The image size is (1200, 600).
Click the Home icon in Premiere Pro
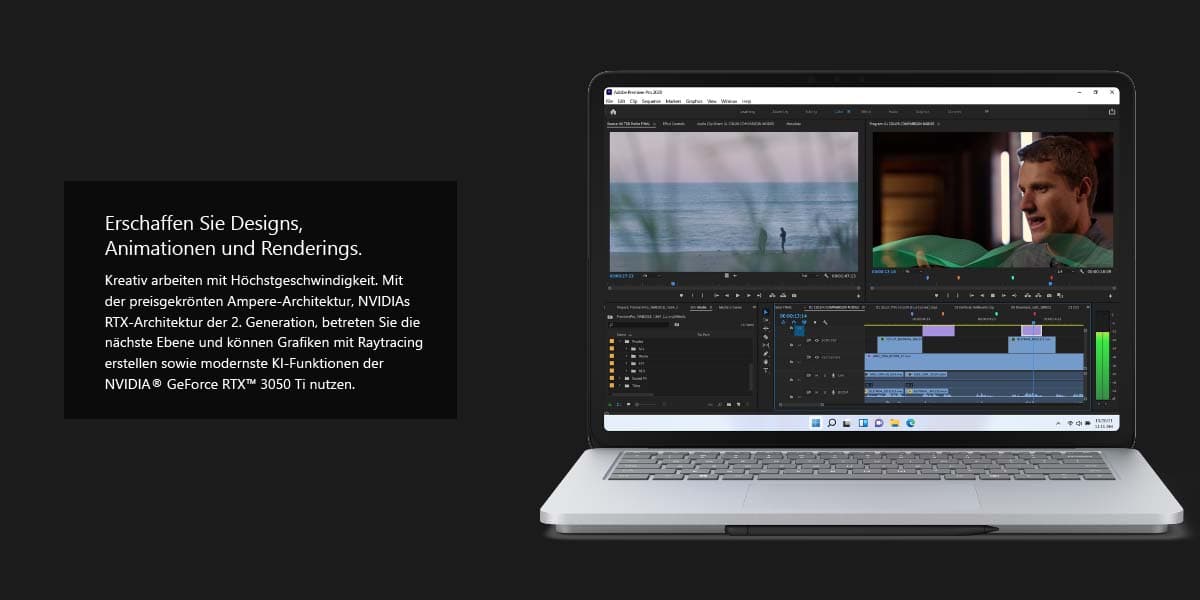[613, 112]
